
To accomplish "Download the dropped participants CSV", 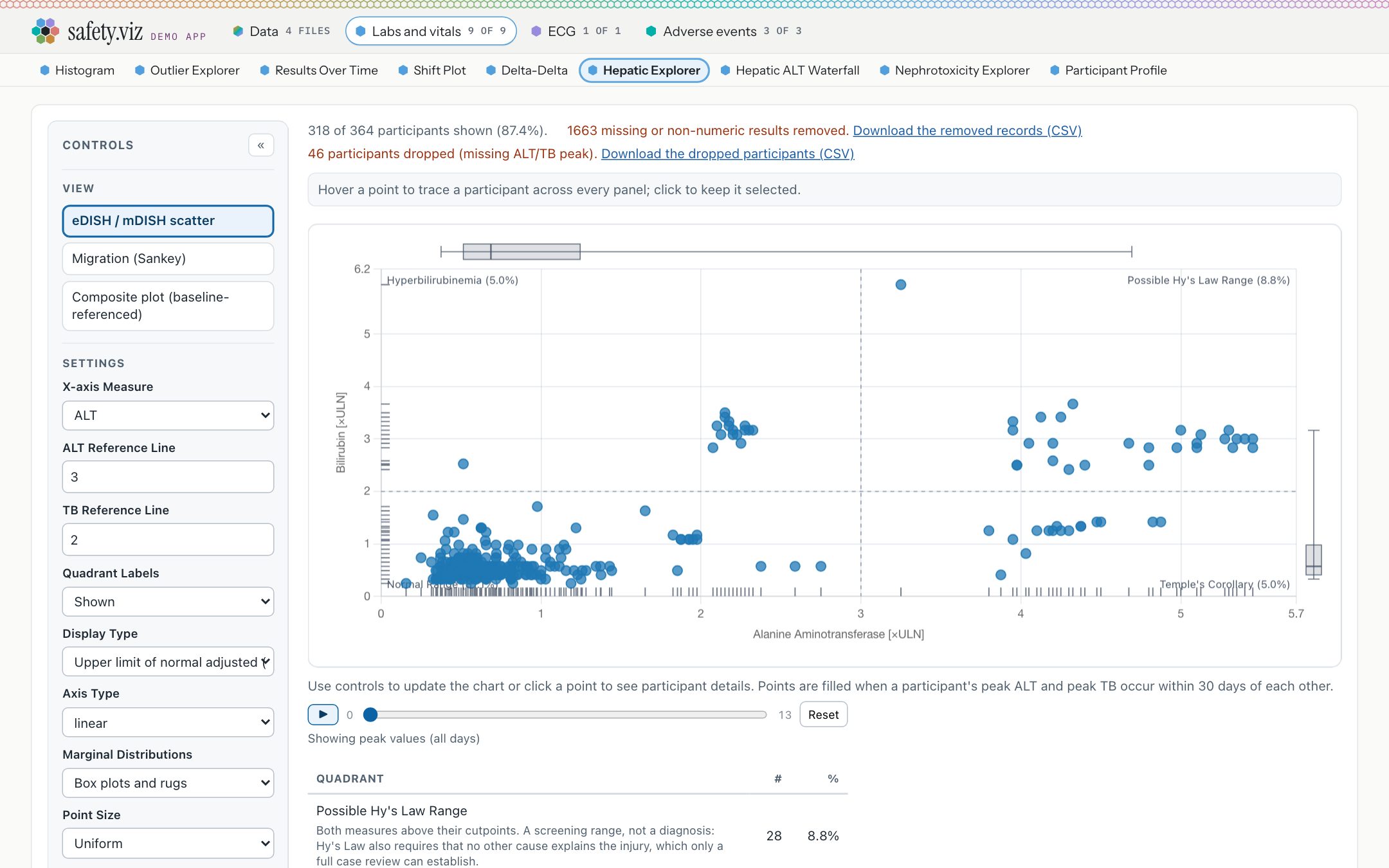I will 727,154.
